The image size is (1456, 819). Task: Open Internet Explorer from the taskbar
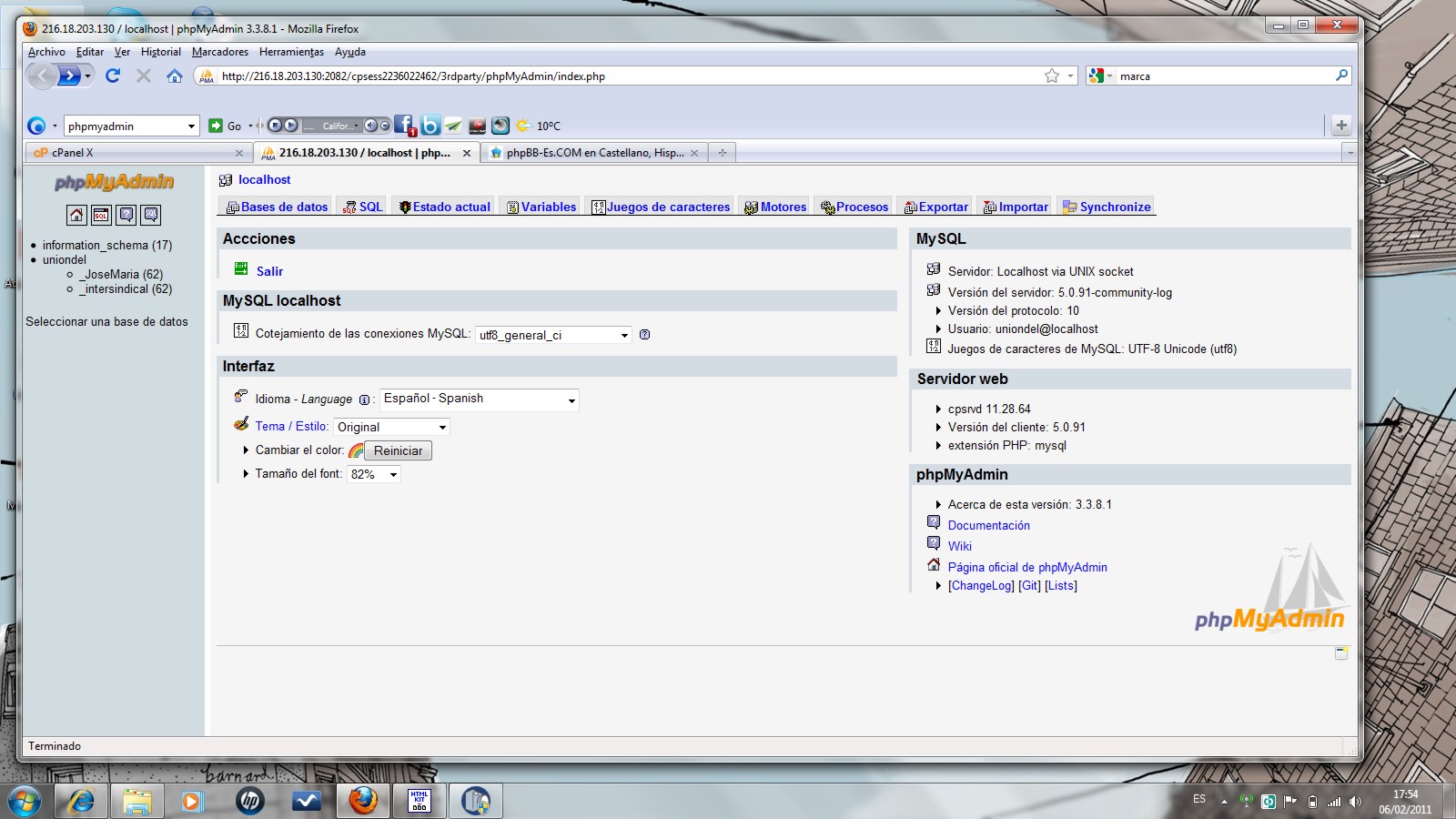click(x=82, y=801)
